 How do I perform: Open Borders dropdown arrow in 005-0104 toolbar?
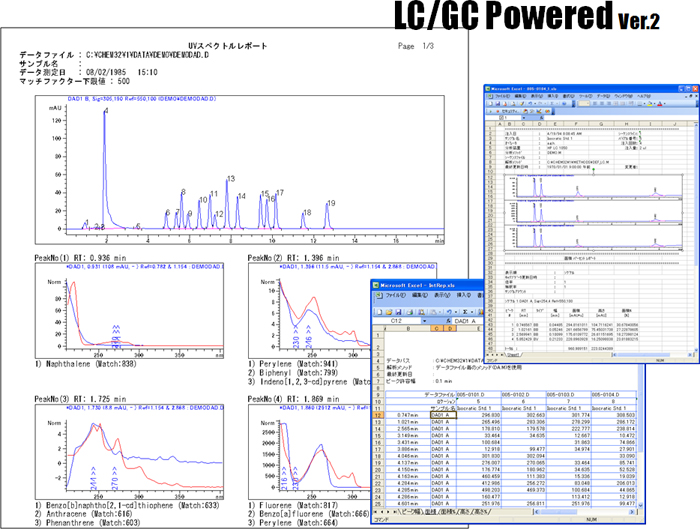[x=644, y=104]
